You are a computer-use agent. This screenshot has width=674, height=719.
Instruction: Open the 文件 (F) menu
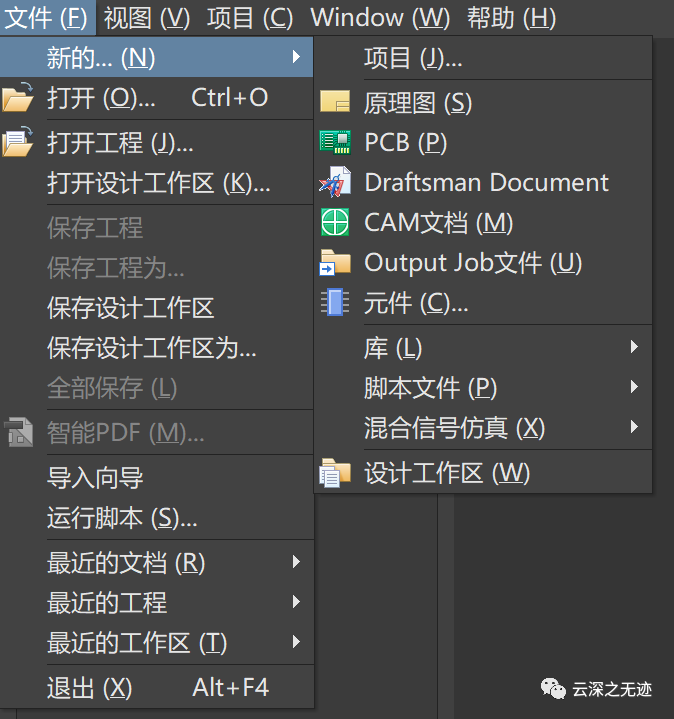pos(47,18)
